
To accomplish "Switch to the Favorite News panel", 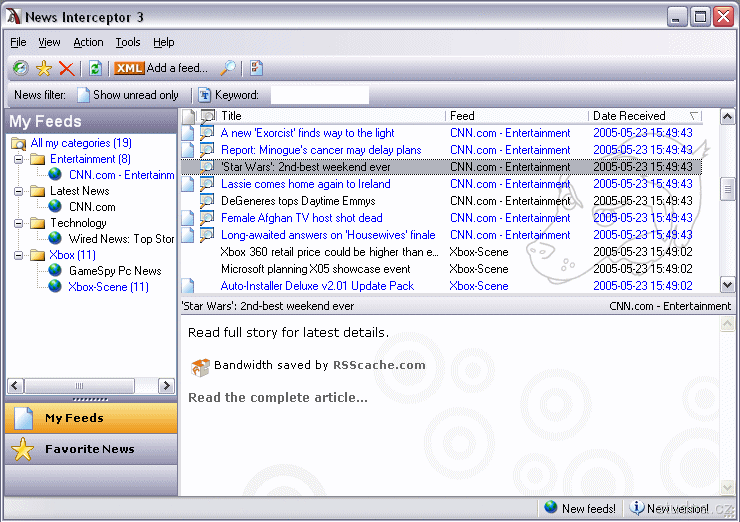I will coord(90,449).
